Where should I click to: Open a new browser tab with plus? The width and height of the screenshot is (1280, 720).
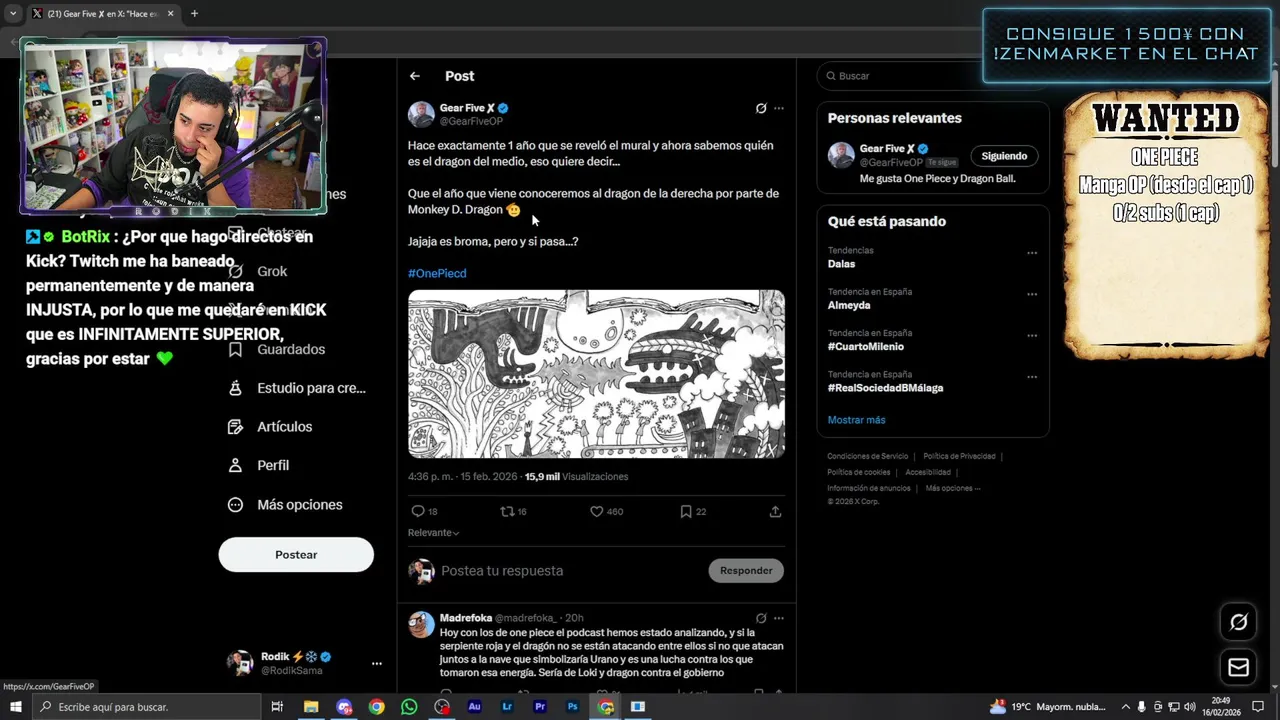click(194, 13)
